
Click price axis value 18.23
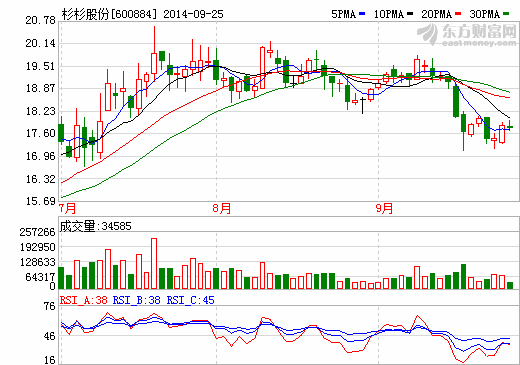click(40, 111)
